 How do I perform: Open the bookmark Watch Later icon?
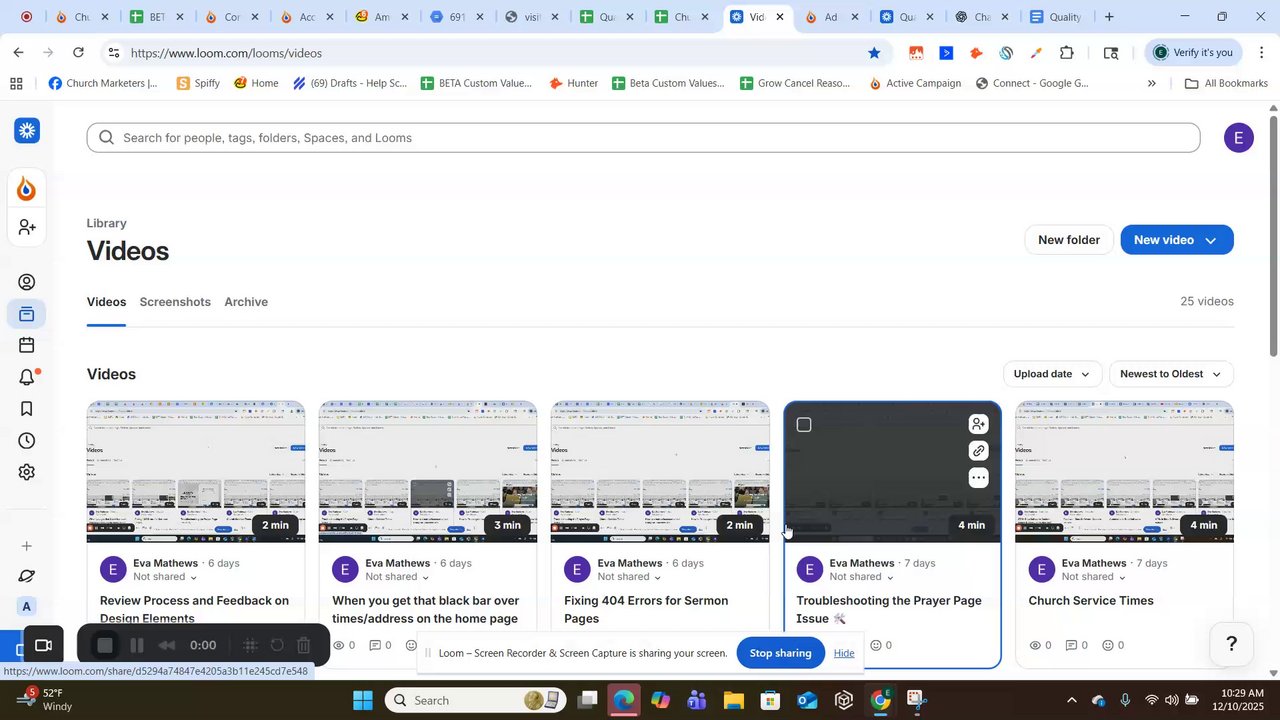tap(27, 409)
